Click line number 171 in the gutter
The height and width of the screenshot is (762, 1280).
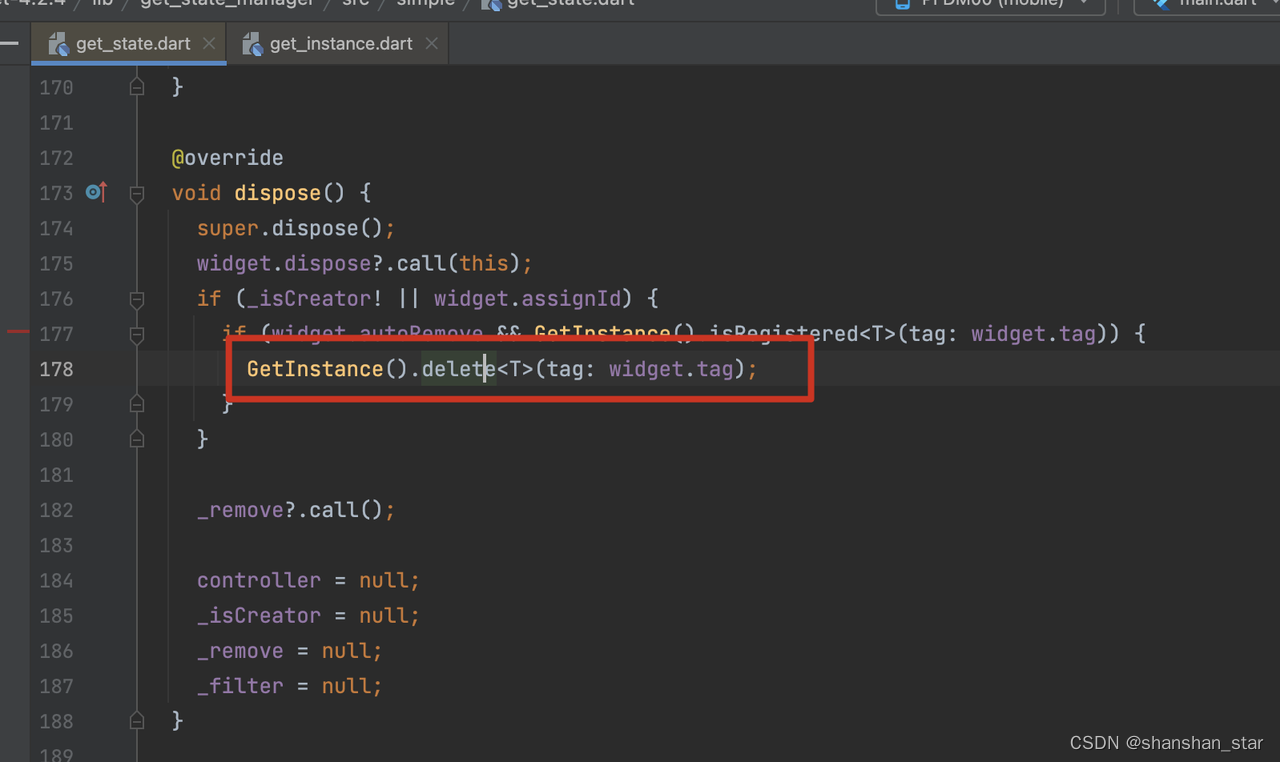pos(56,123)
